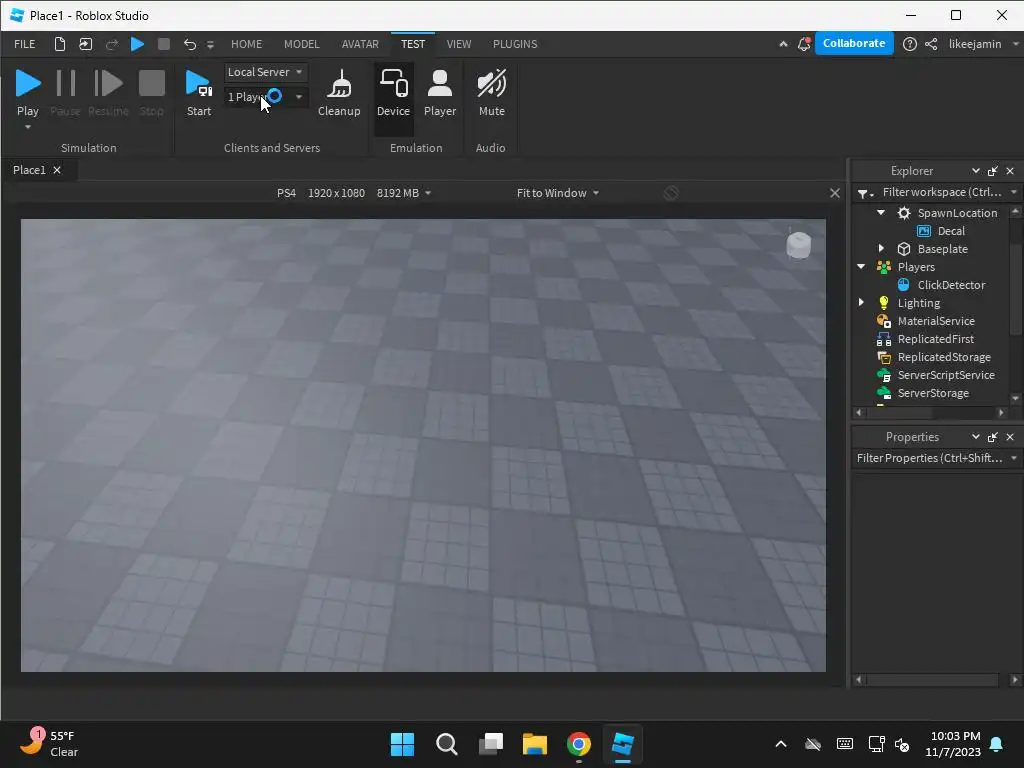Select ServerScriptService in the Explorer

click(x=946, y=375)
